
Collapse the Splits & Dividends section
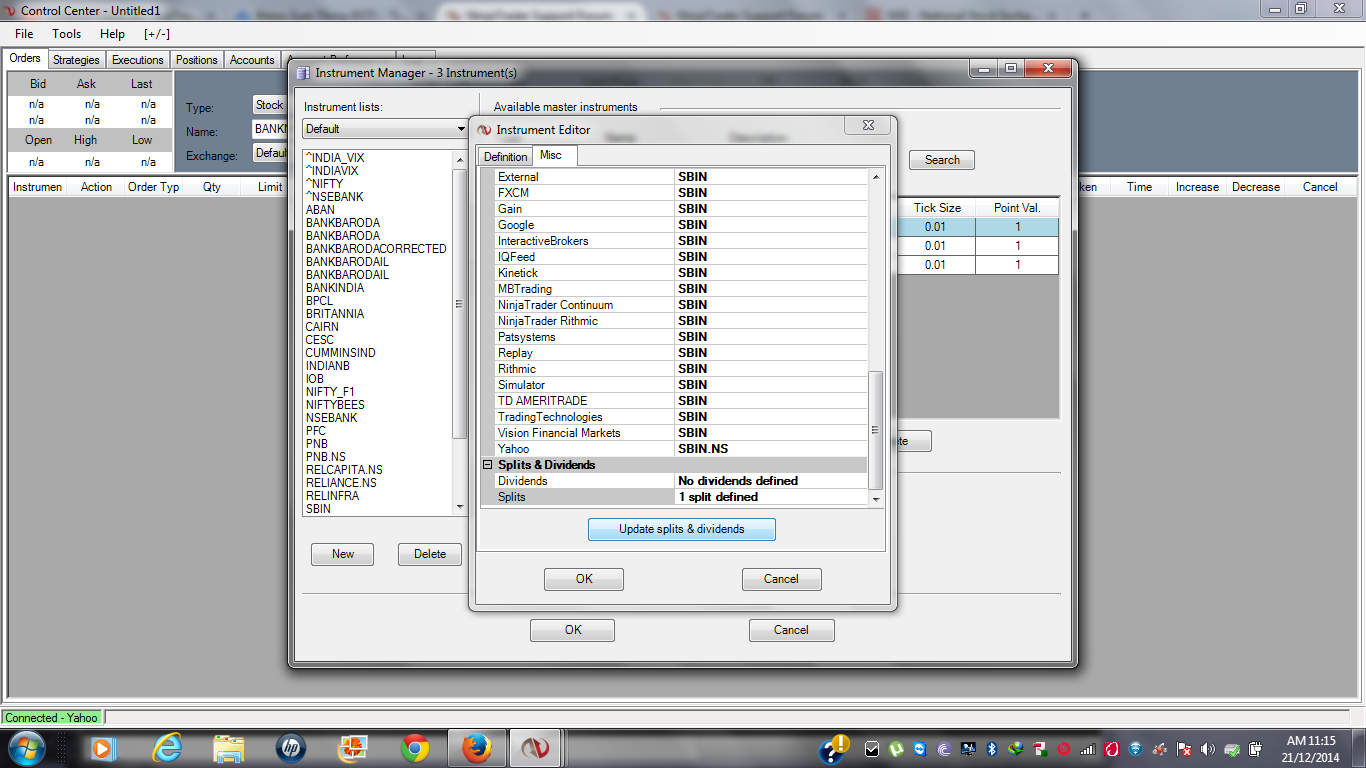[488, 465]
